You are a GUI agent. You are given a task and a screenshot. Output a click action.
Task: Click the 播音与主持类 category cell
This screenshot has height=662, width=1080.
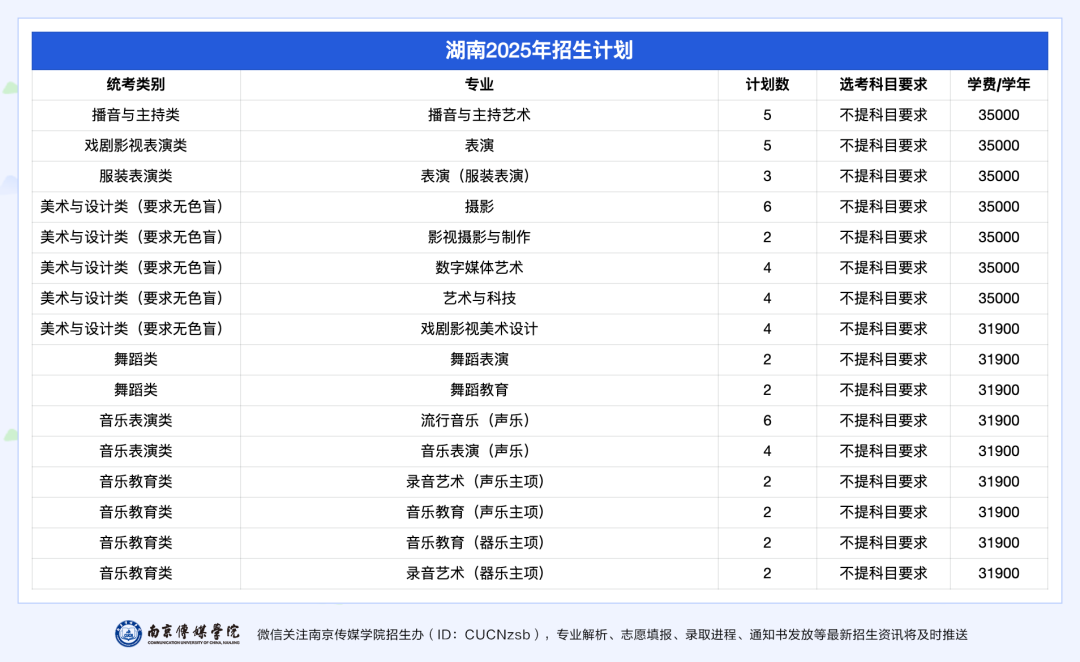136,115
